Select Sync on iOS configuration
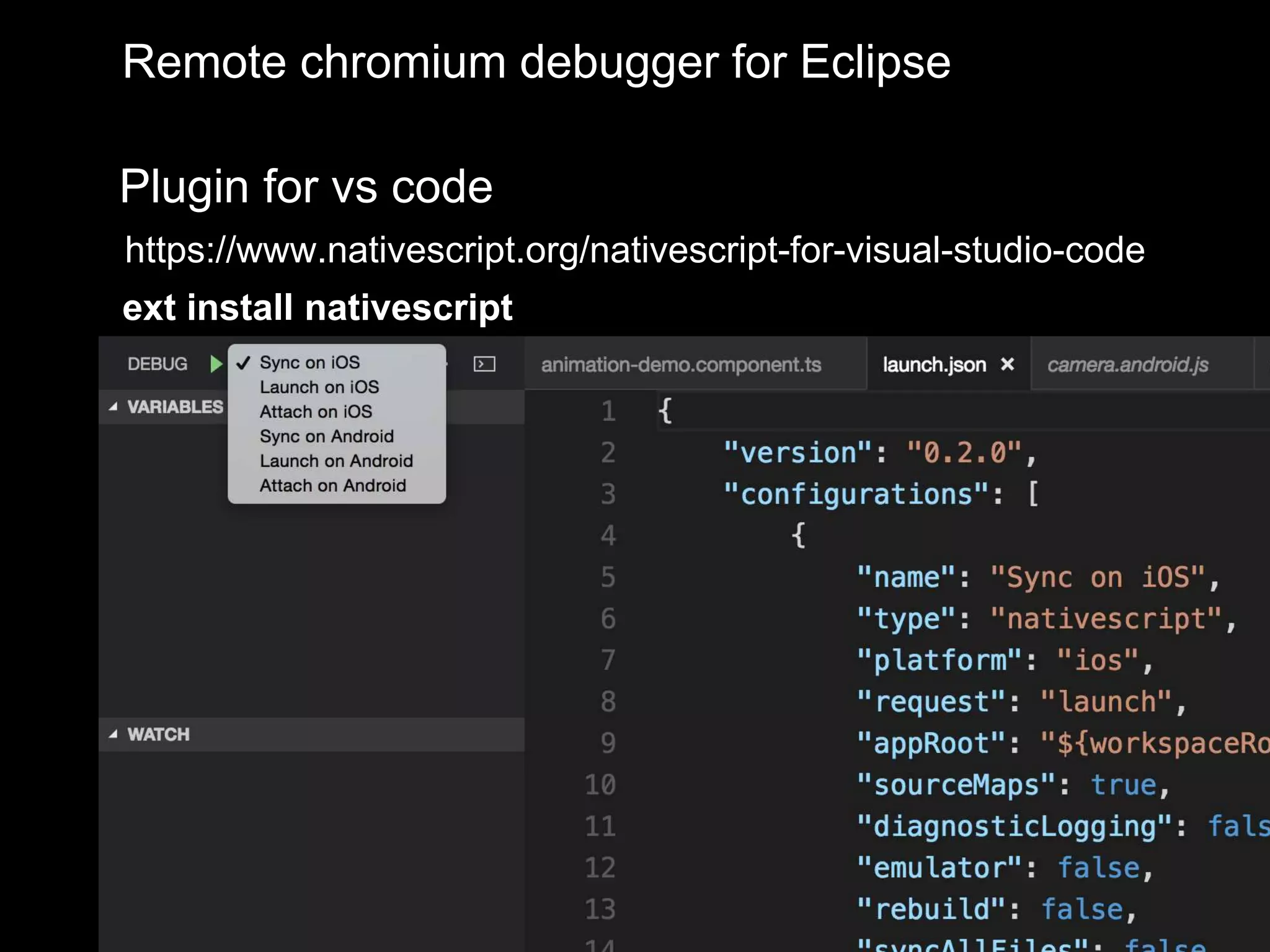This screenshot has height=952, width=1270. [309, 363]
